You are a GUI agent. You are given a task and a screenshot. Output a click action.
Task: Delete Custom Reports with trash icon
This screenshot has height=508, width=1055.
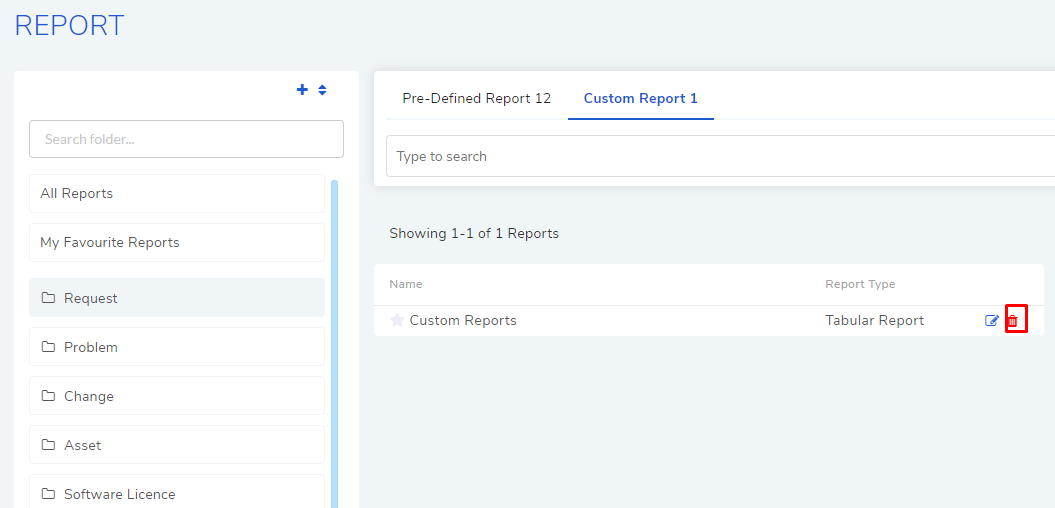(x=1013, y=321)
